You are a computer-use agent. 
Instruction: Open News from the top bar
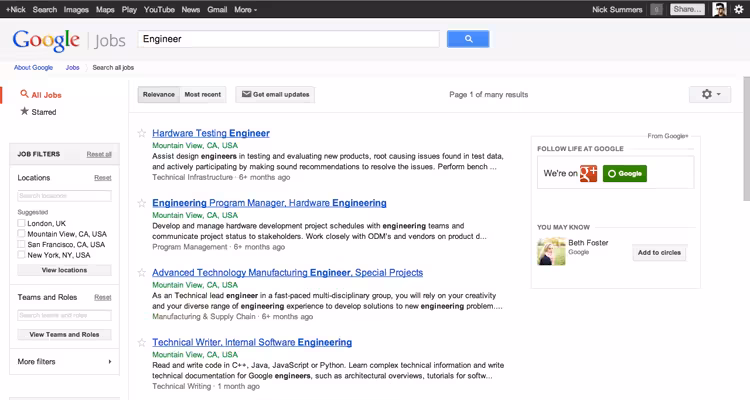click(x=190, y=10)
